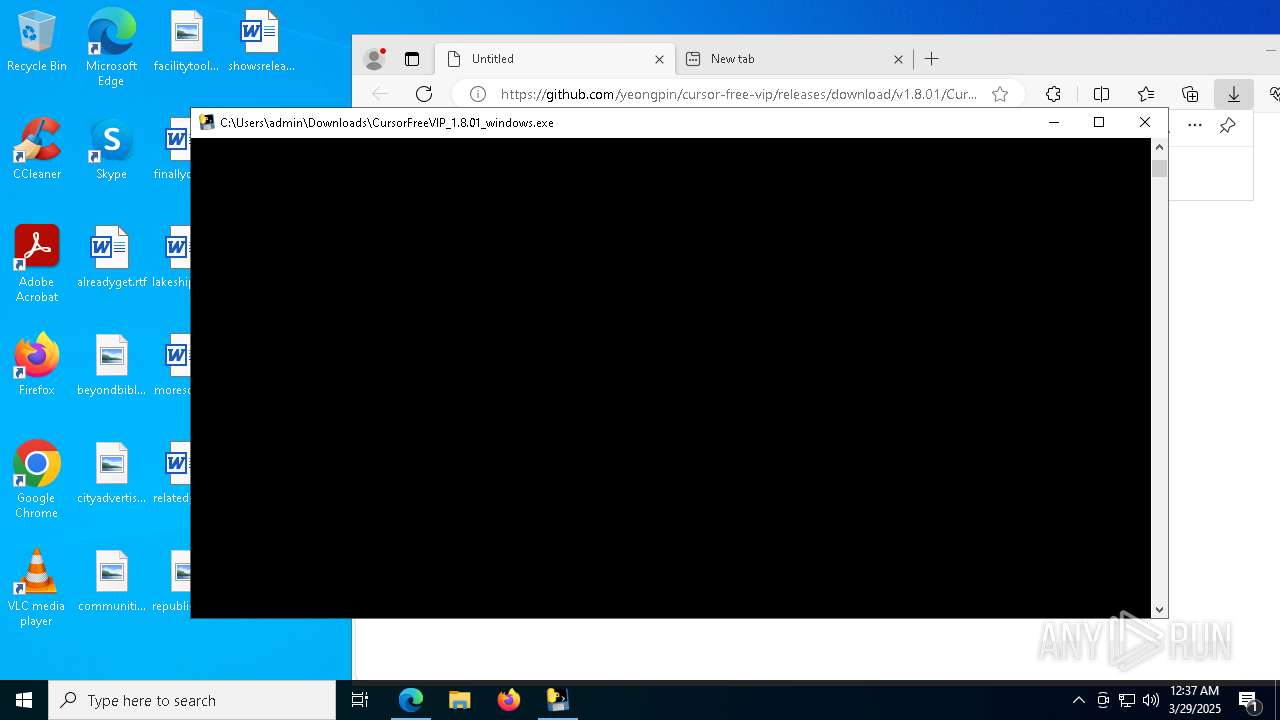The image size is (1280, 720).
Task: Open the VLC media player shortcut
Action: 37,588
